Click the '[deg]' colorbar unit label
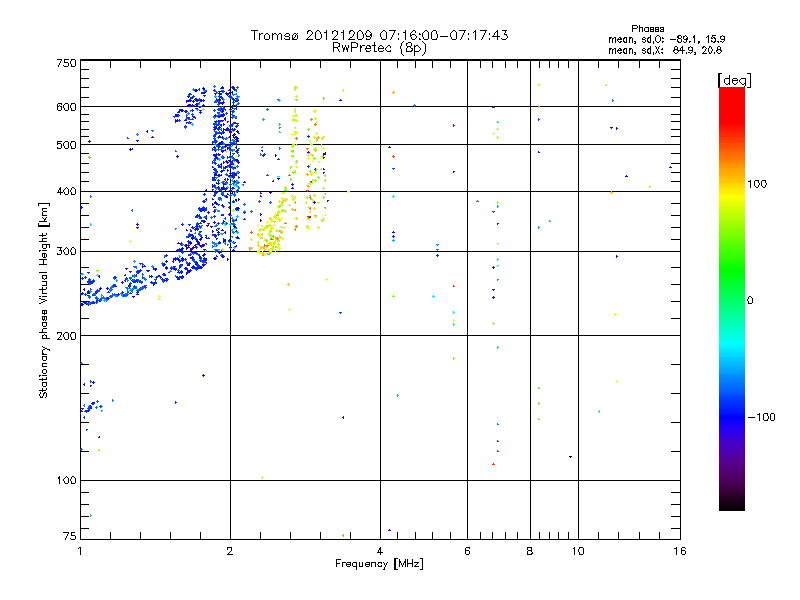The height and width of the screenshot is (600, 800). [734, 80]
